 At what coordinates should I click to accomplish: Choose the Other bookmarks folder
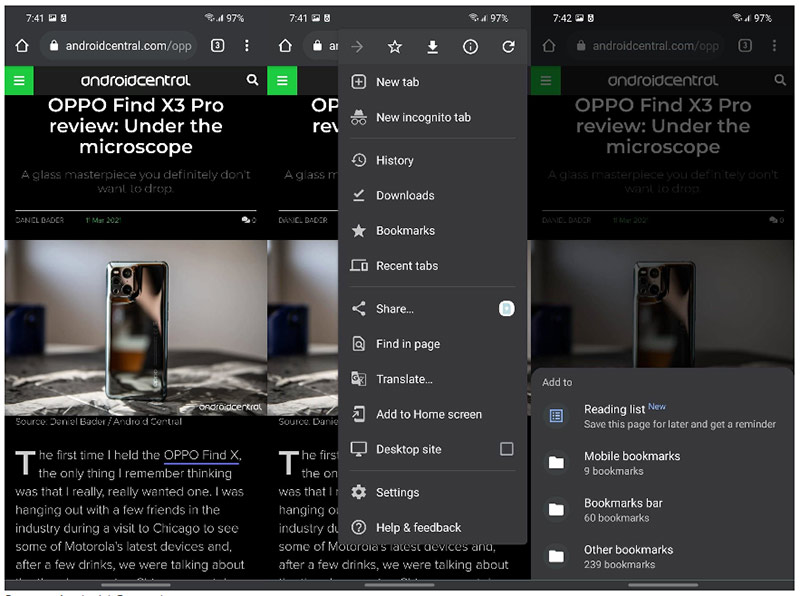662,557
